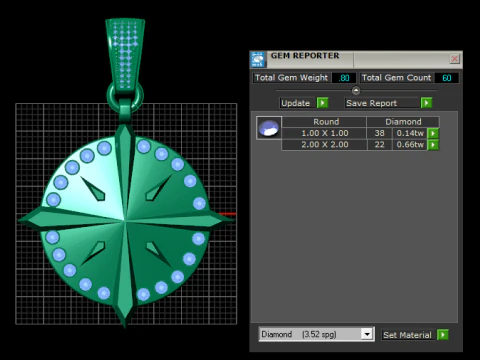The height and width of the screenshot is (360, 480).
Task: Collapse panel using round arrow toggle
Action: 356,90
